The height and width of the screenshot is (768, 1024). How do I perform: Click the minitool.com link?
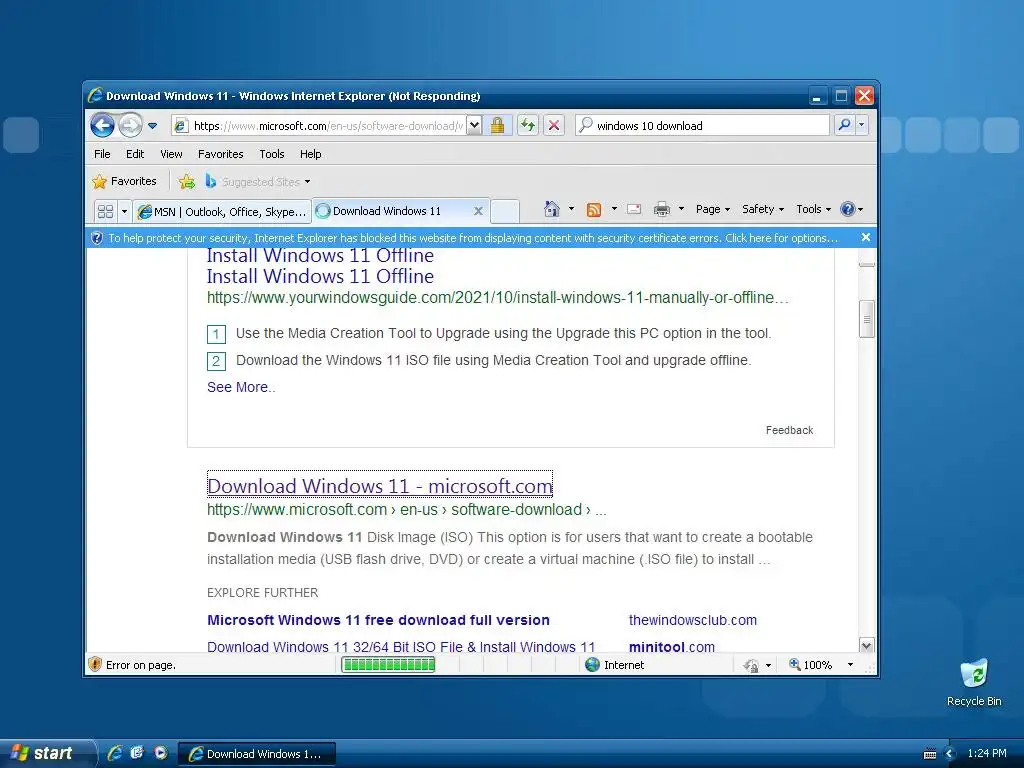point(671,647)
